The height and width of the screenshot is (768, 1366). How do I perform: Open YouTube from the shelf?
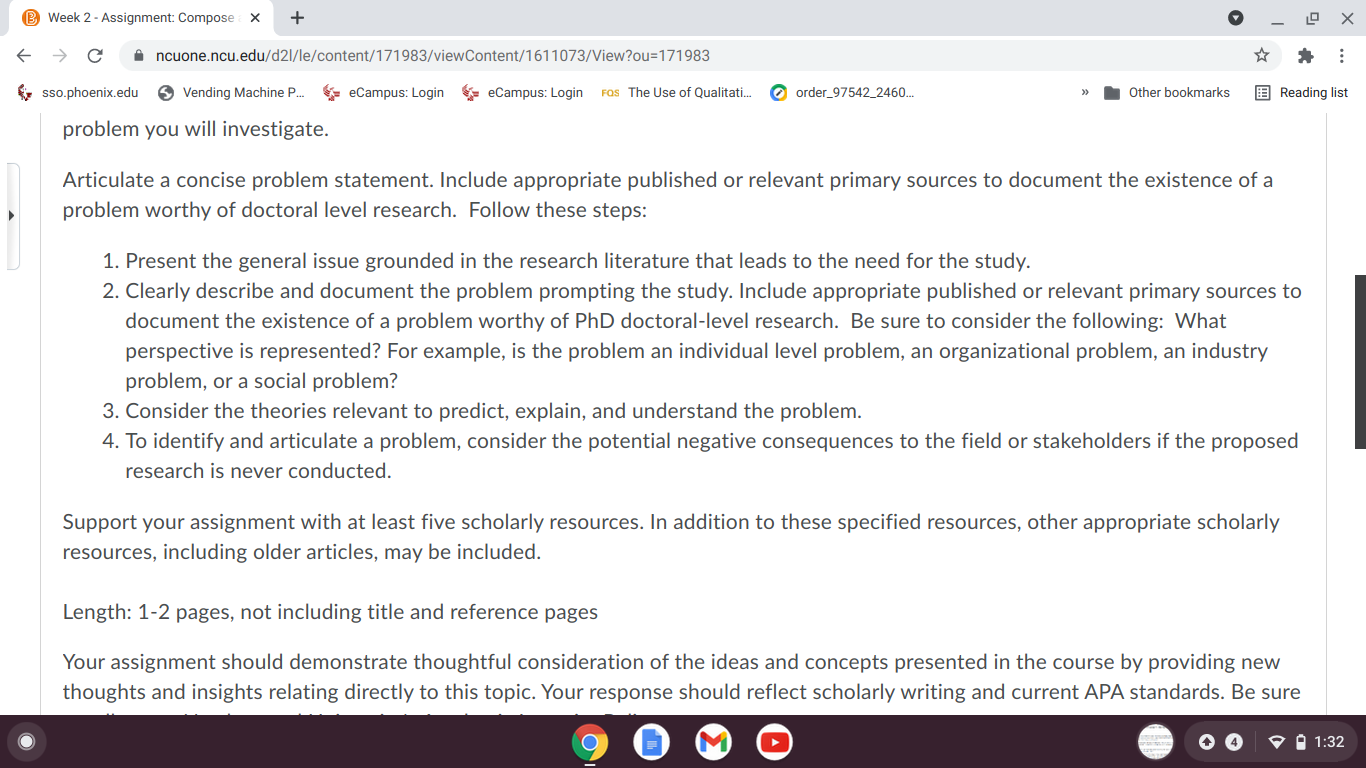(774, 742)
